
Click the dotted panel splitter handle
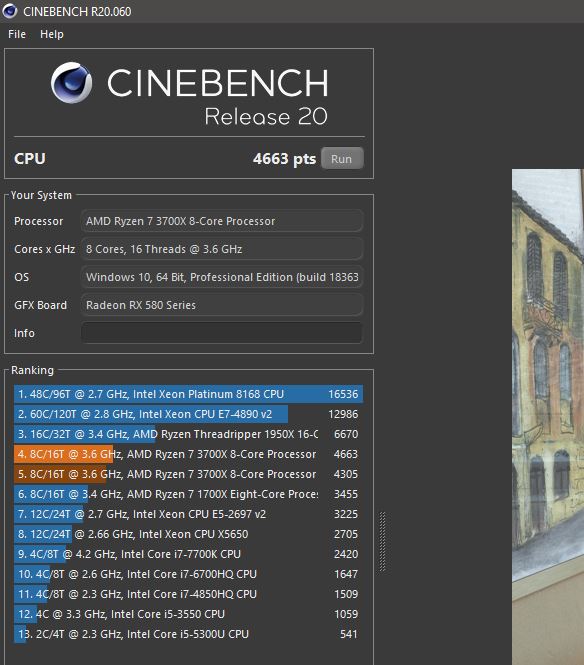[x=383, y=542]
